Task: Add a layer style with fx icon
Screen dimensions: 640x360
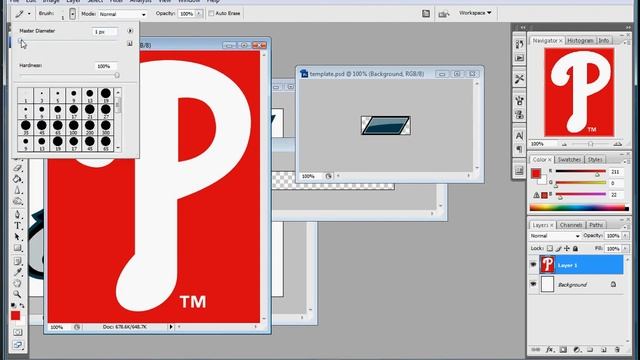Action: click(550, 350)
